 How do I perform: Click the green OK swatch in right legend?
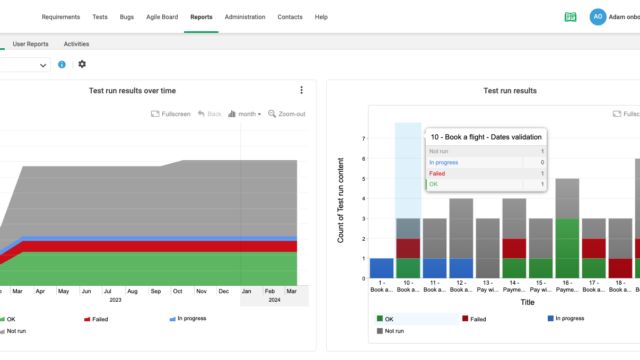click(380, 318)
